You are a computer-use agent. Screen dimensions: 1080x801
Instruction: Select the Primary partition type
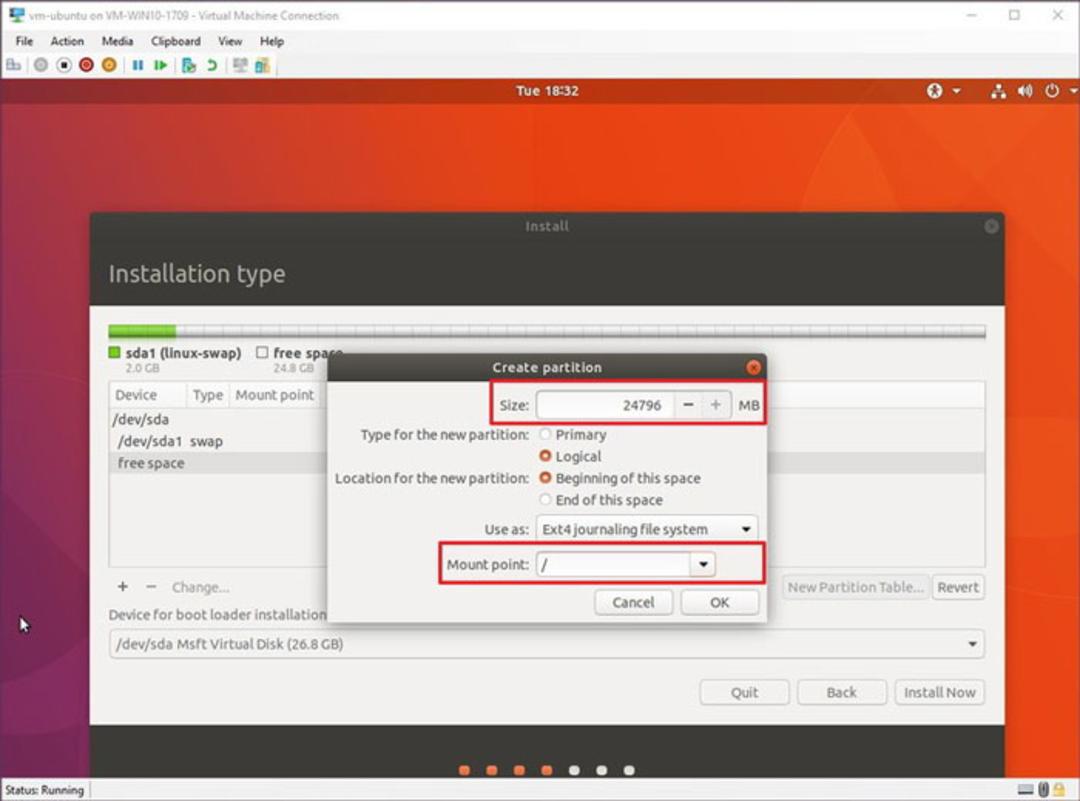click(545, 435)
